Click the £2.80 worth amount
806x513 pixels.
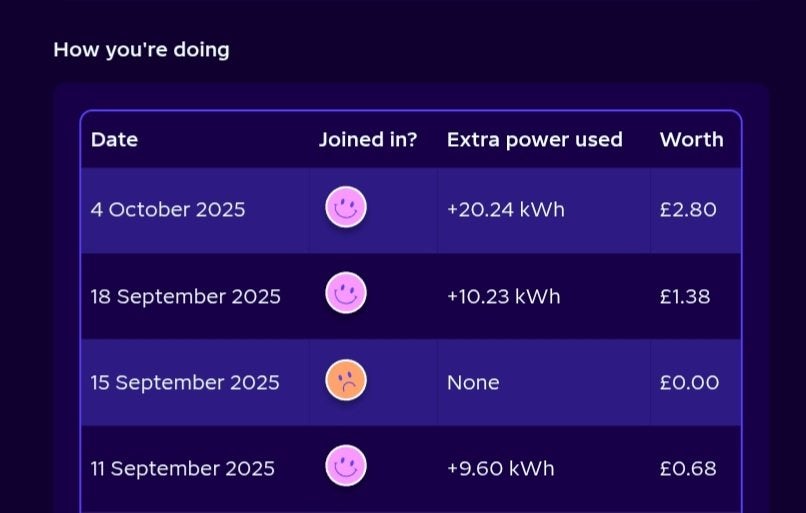(x=688, y=210)
